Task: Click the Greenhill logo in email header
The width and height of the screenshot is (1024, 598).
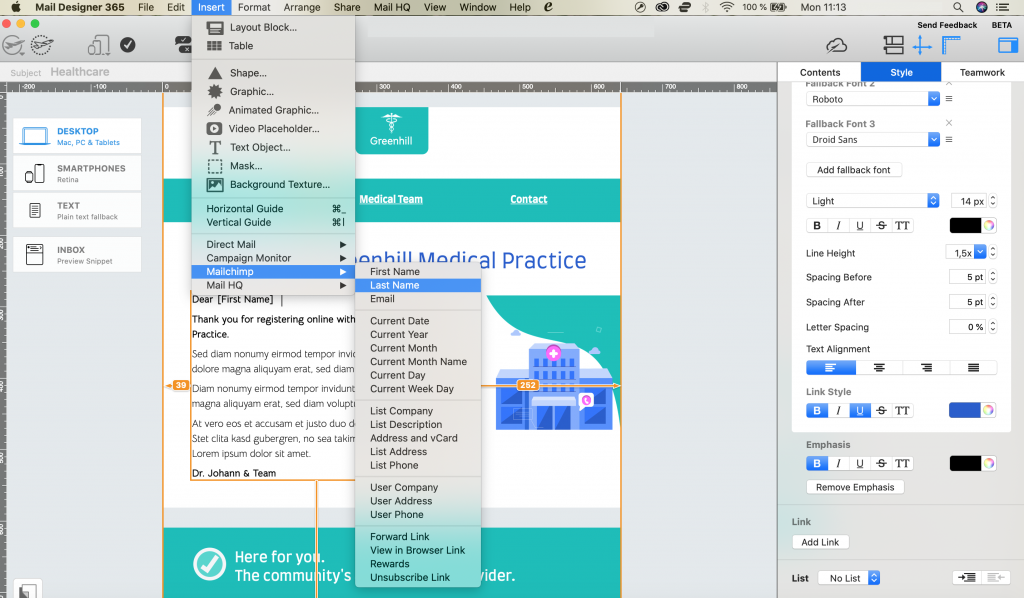Action: 391,131
